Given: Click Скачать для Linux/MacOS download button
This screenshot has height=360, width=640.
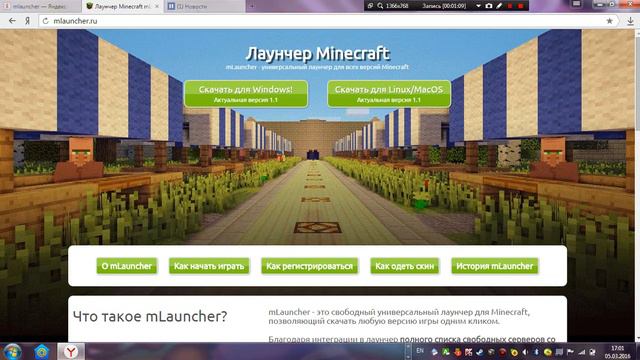Looking at the screenshot, I should pyautogui.click(x=389, y=94).
